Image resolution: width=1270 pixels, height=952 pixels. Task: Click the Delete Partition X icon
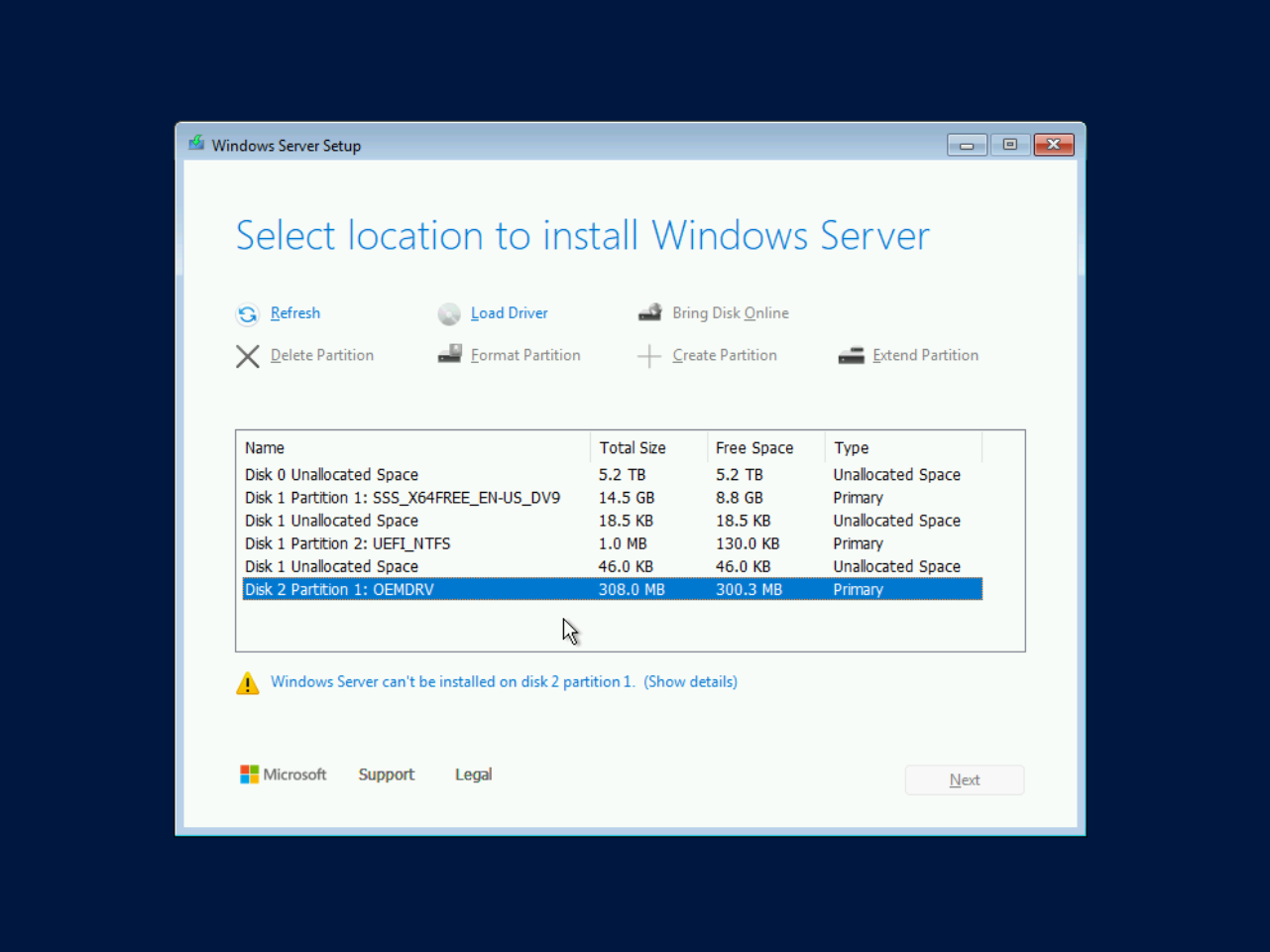pyautogui.click(x=248, y=356)
